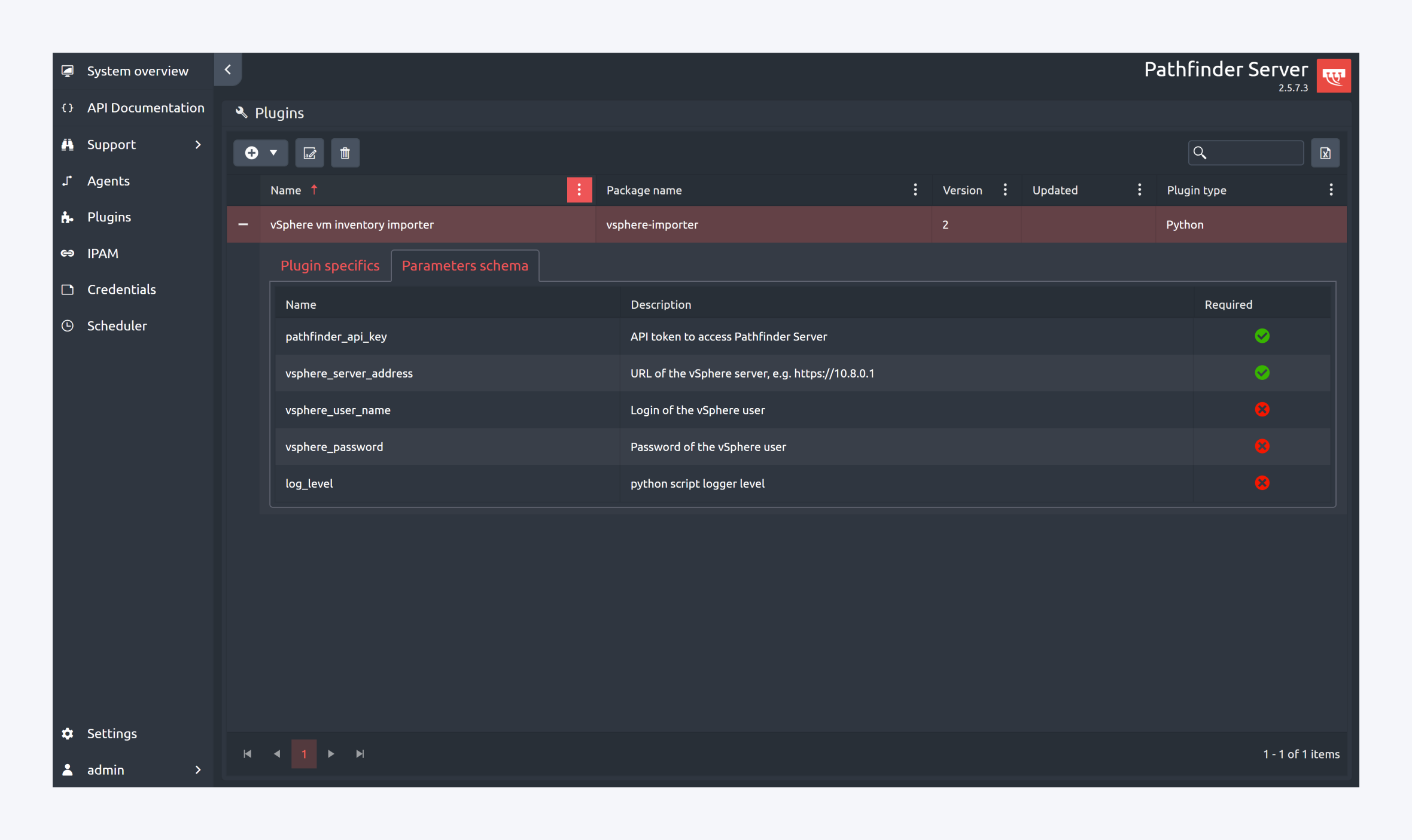
Task: Collapse the vSphere importer row
Action: pyautogui.click(x=243, y=224)
